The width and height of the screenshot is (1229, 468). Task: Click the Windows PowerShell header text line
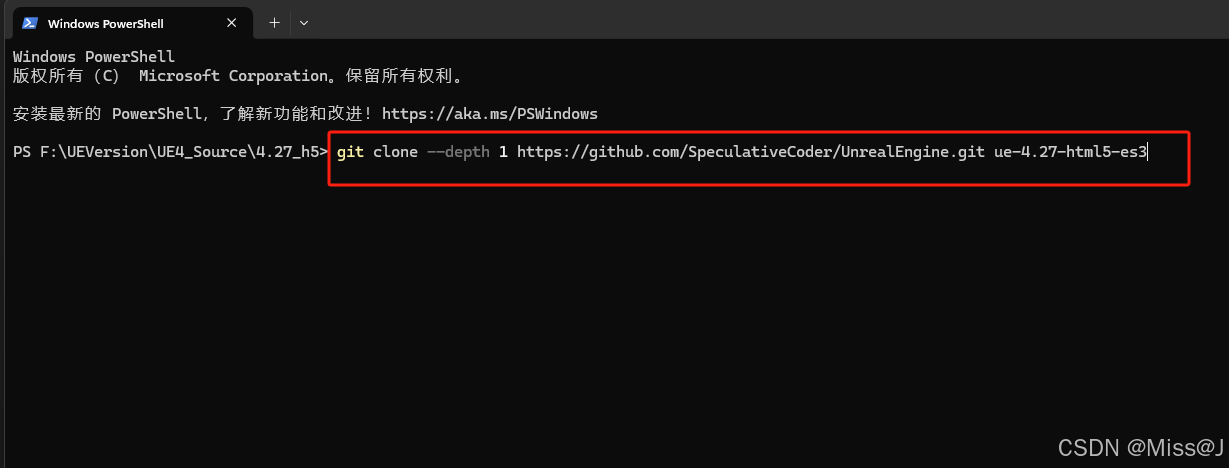(x=94, y=57)
